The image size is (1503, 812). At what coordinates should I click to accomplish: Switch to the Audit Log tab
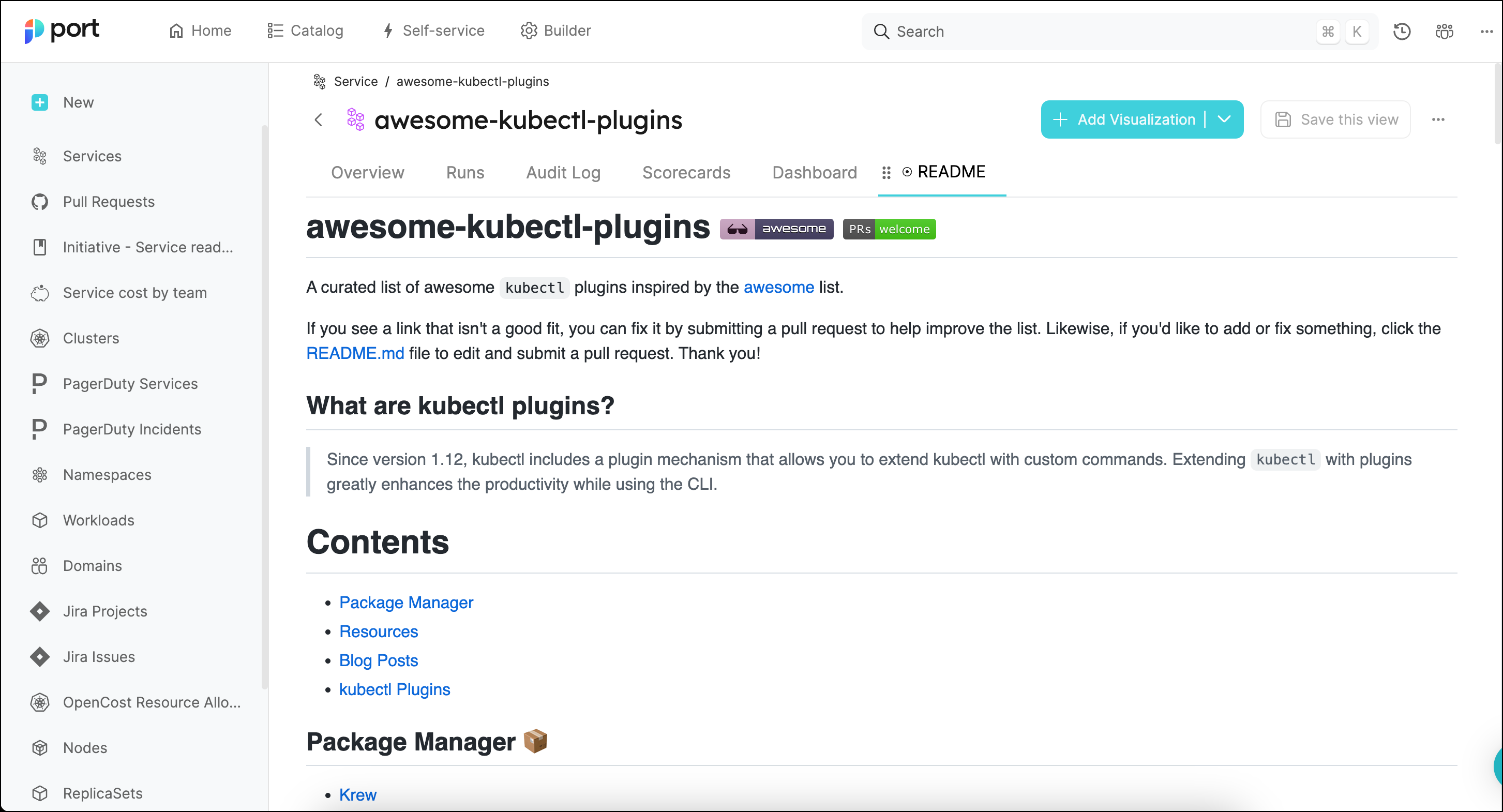click(x=563, y=173)
